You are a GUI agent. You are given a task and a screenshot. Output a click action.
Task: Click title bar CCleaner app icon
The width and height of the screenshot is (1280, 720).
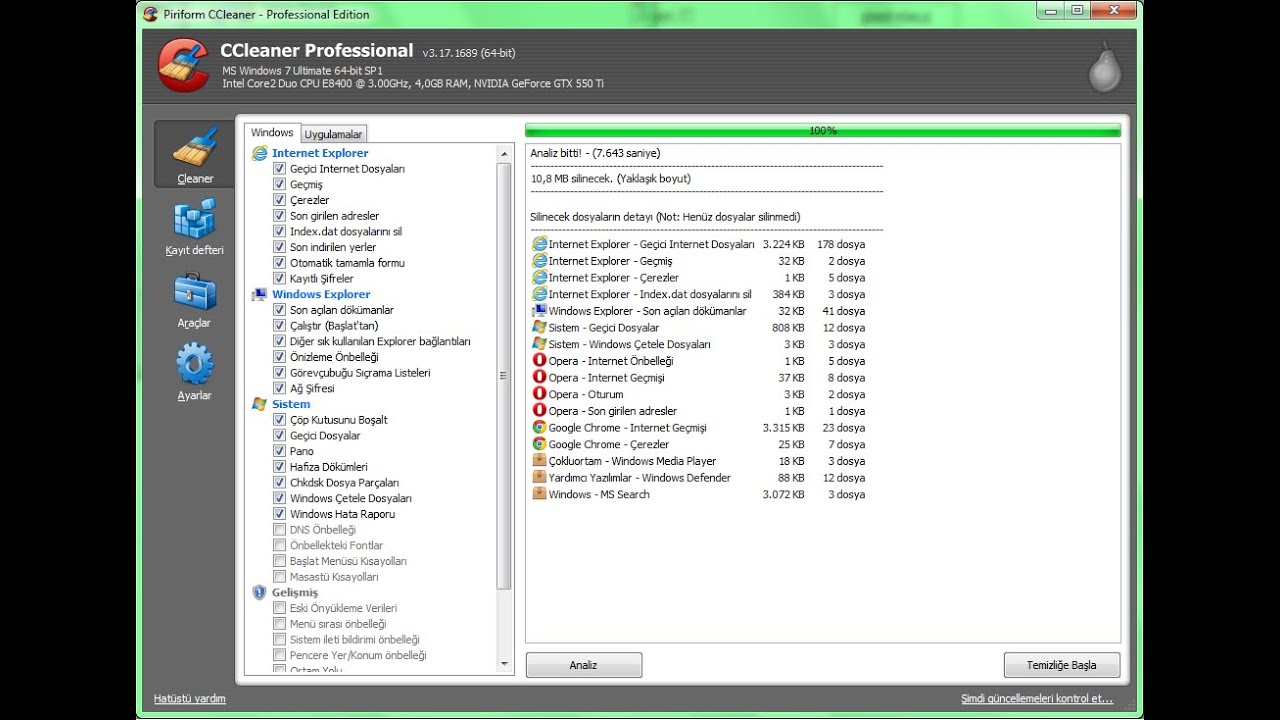coord(151,14)
